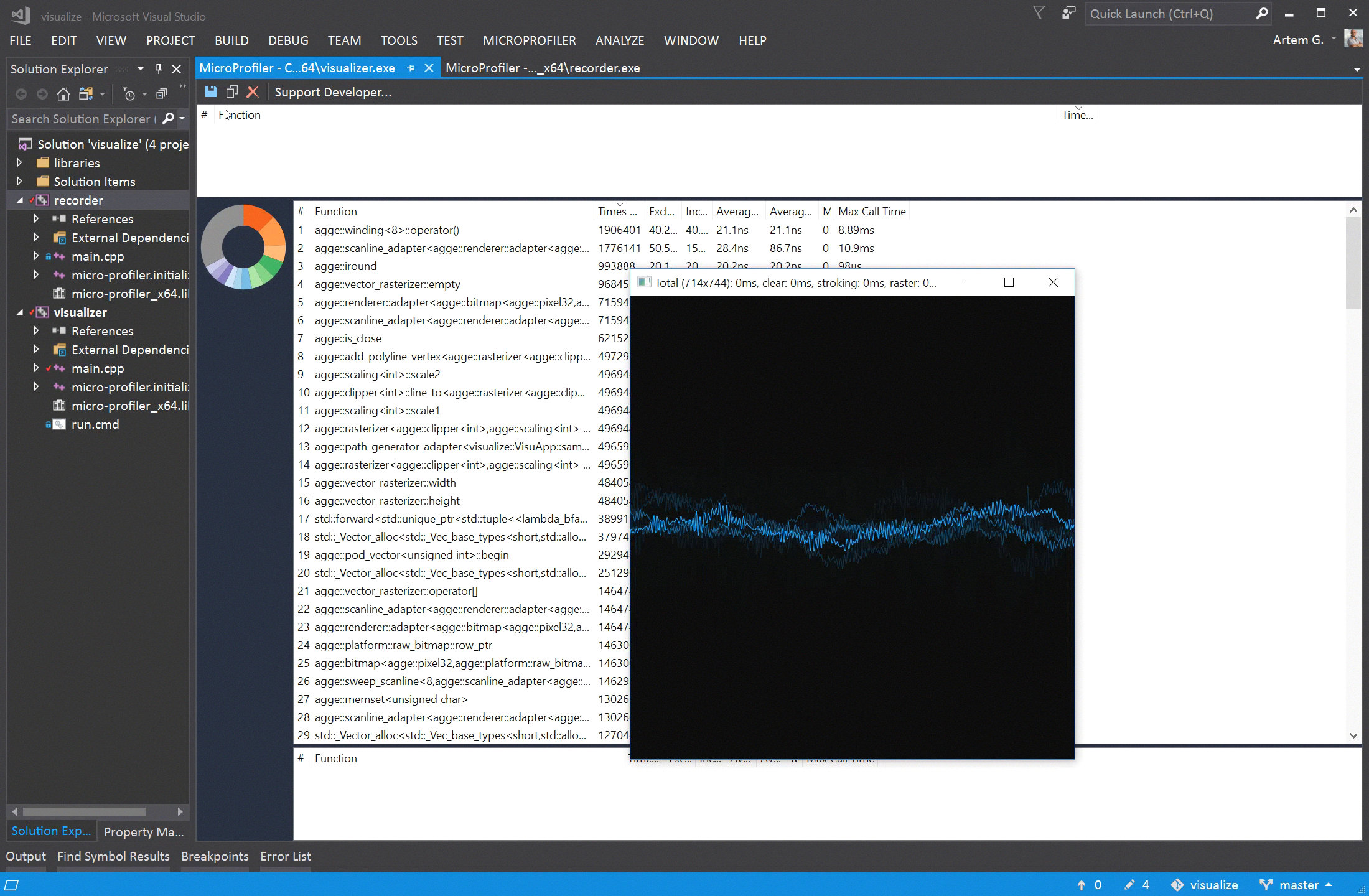
Task: Open the ANALYZE menu
Action: 620,40
